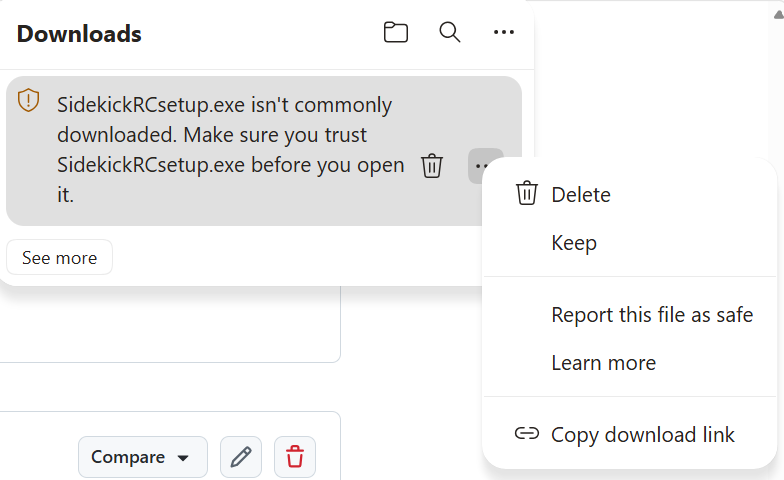Click the See more button
784x480 pixels.
(60, 258)
